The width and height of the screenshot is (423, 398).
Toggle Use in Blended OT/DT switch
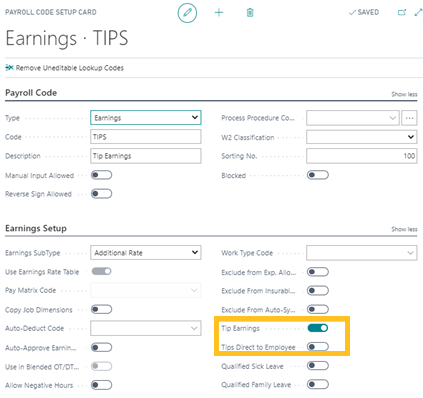pos(101,366)
